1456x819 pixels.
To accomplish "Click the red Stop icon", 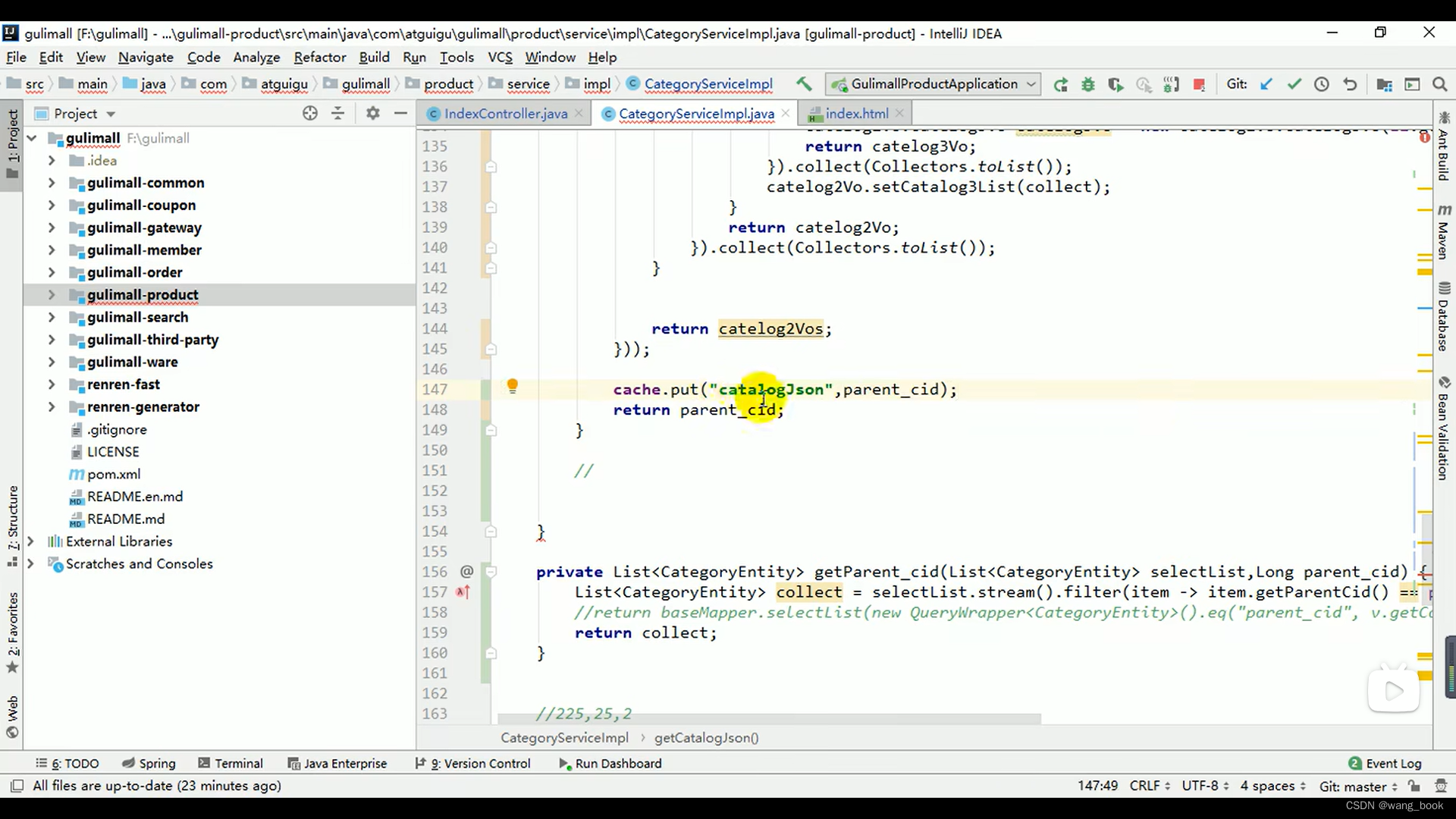I will click(x=1199, y=85).
